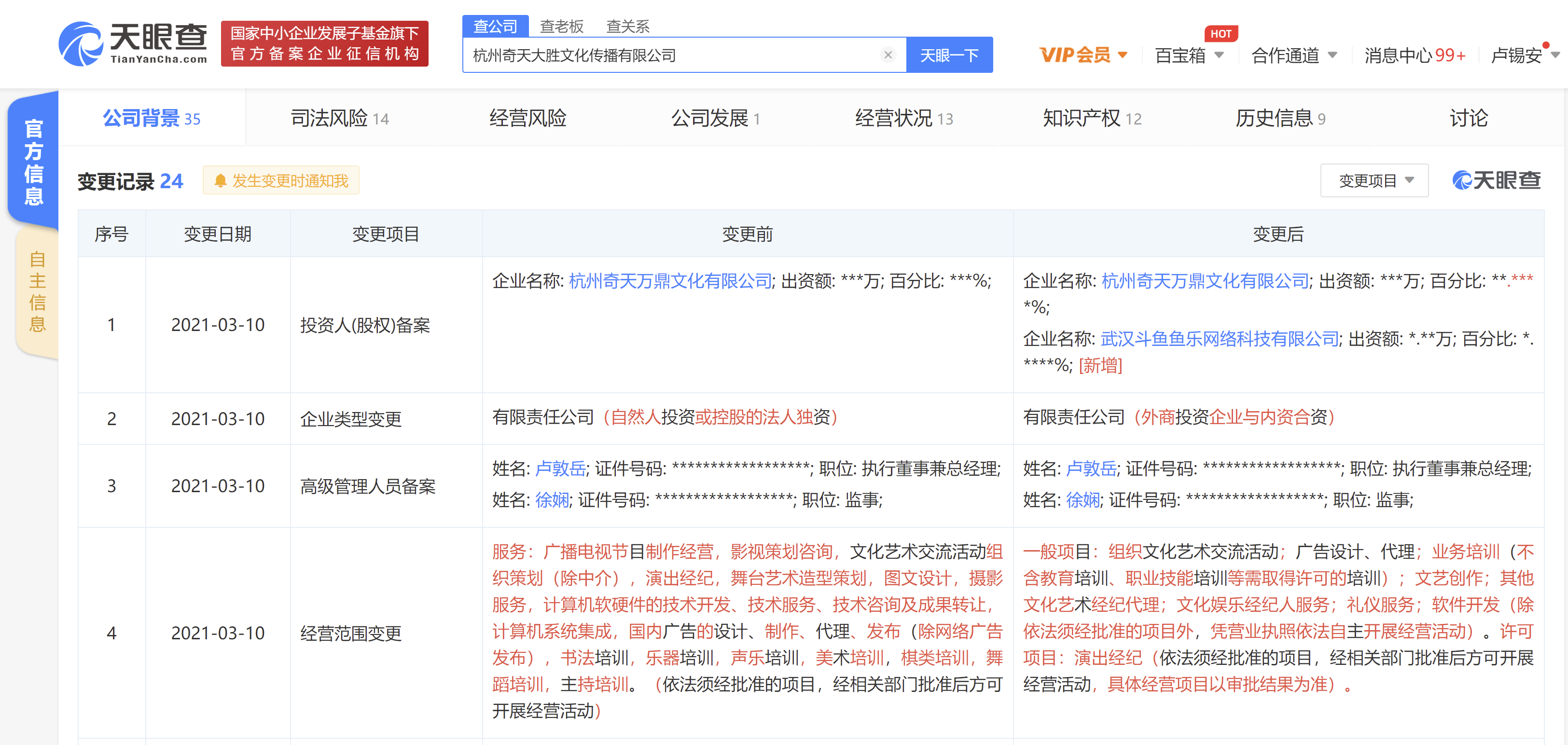
Task: Click the red government fund banner
Action: [x=324, y=44]
